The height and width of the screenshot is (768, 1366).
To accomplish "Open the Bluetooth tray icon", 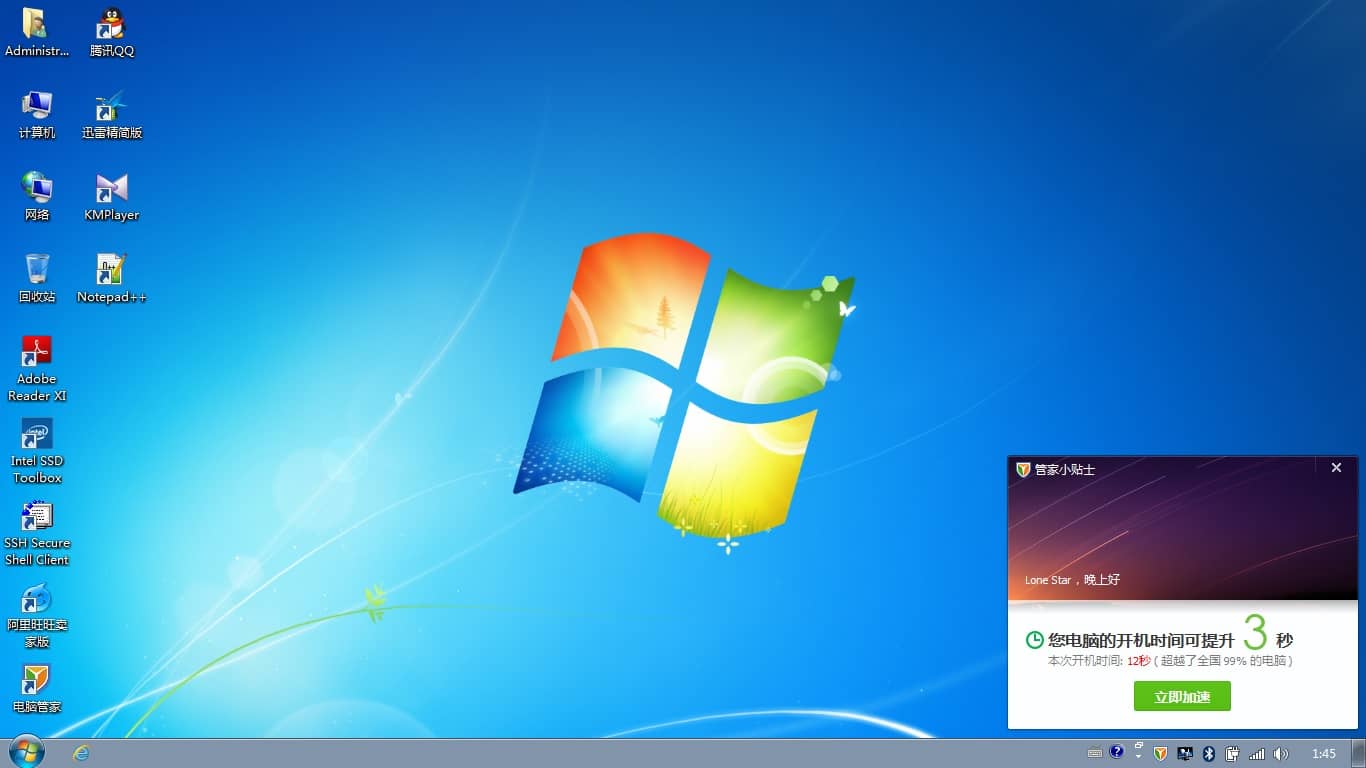I will [1209, 753].
